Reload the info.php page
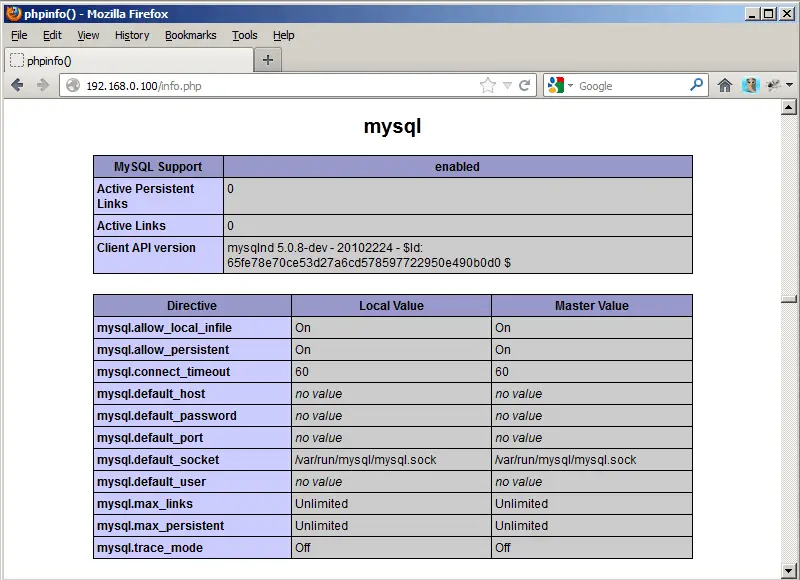Image resolution: width=800 pixels, height=580 pixels. click(524, 85)
